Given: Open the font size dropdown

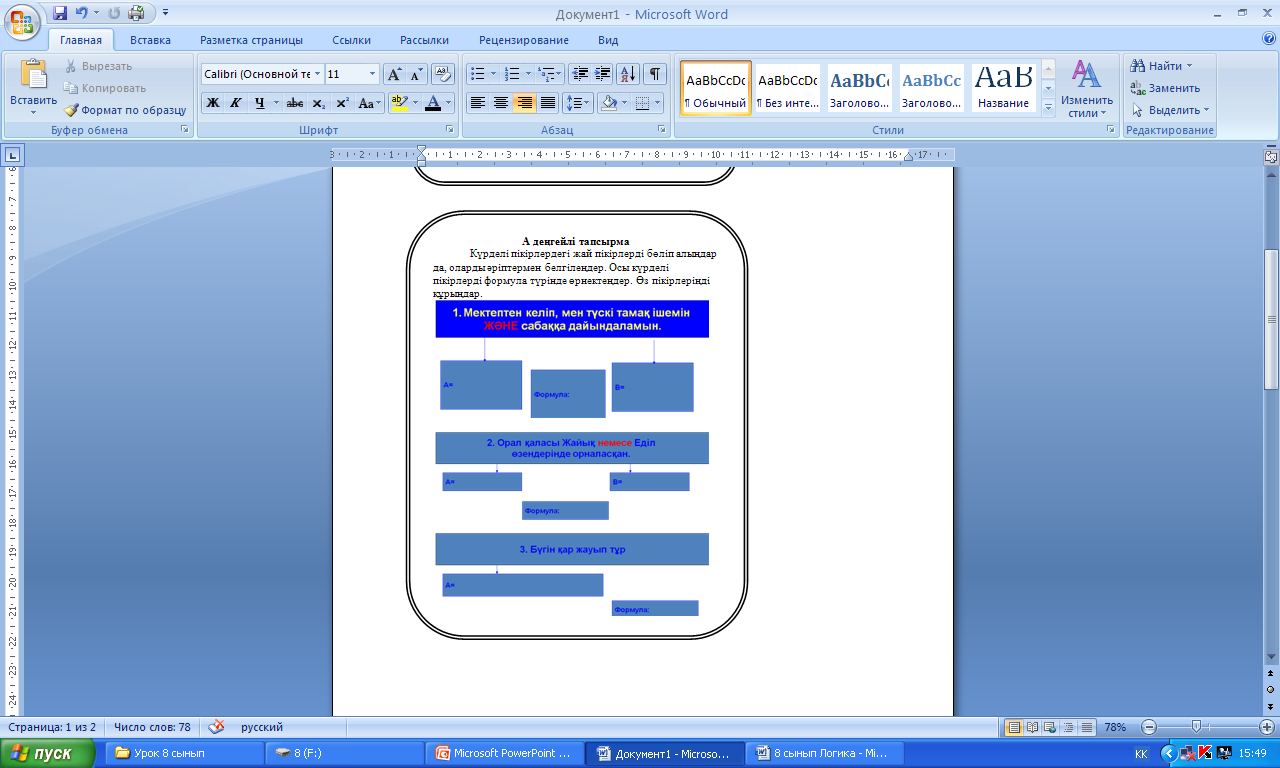Looking at the screenshot, I should (x=373, y=74).
